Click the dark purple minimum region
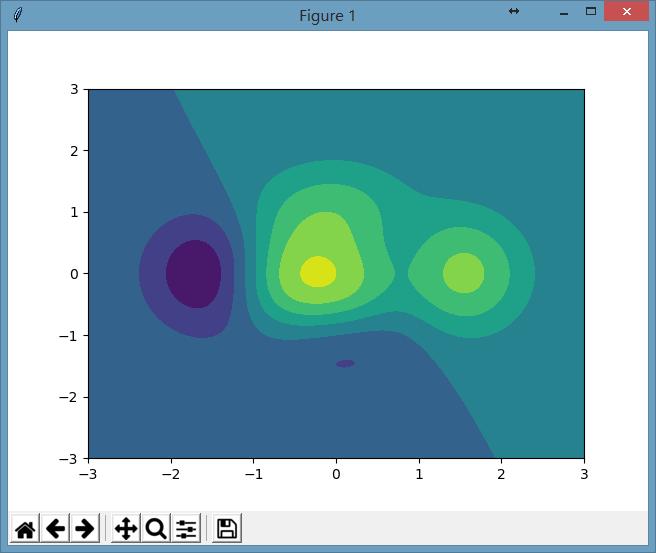656x553 pixels. [193, 274]
